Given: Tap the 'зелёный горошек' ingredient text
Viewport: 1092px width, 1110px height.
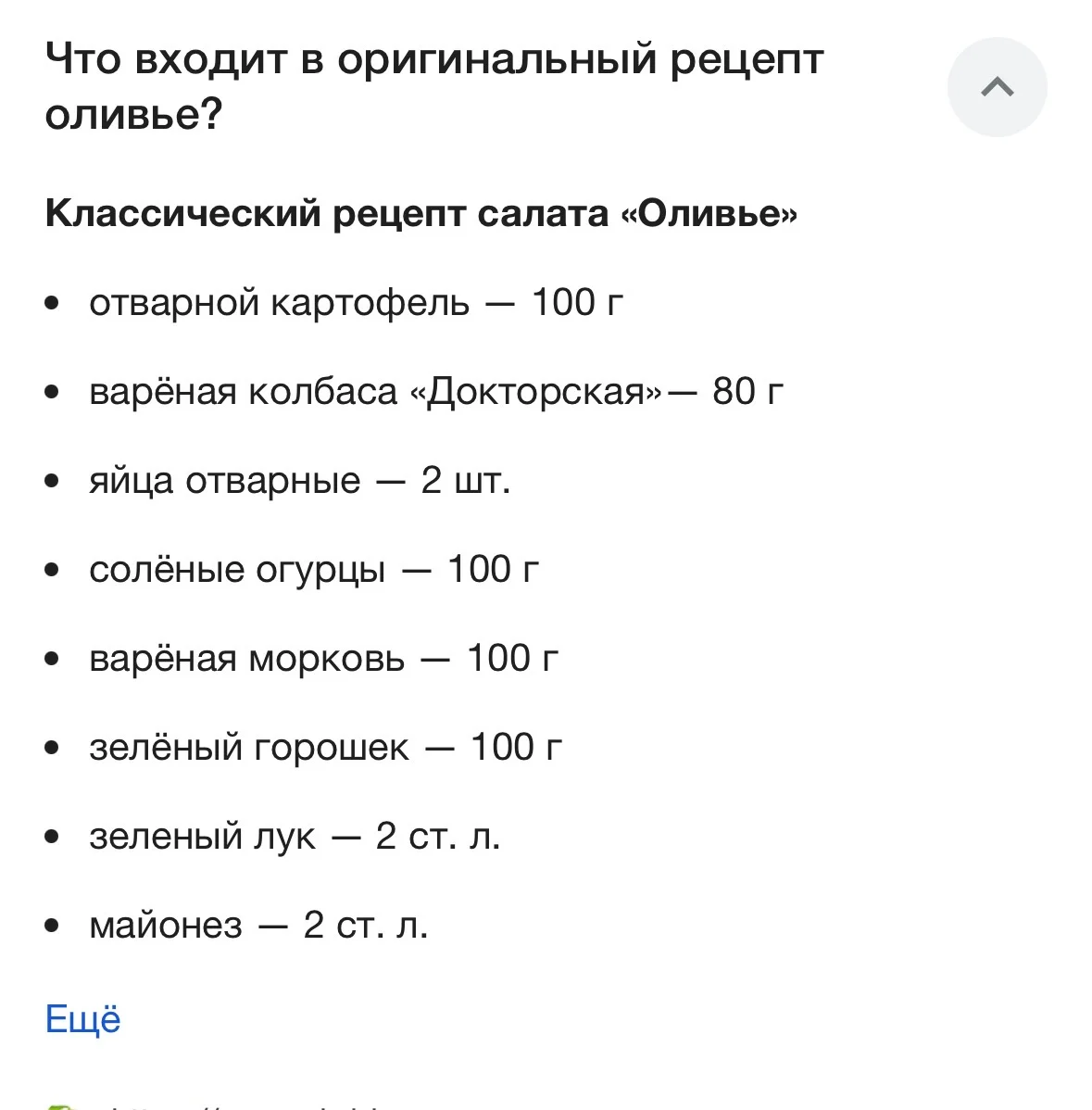Looking at the screenshot, I should 248,748.
